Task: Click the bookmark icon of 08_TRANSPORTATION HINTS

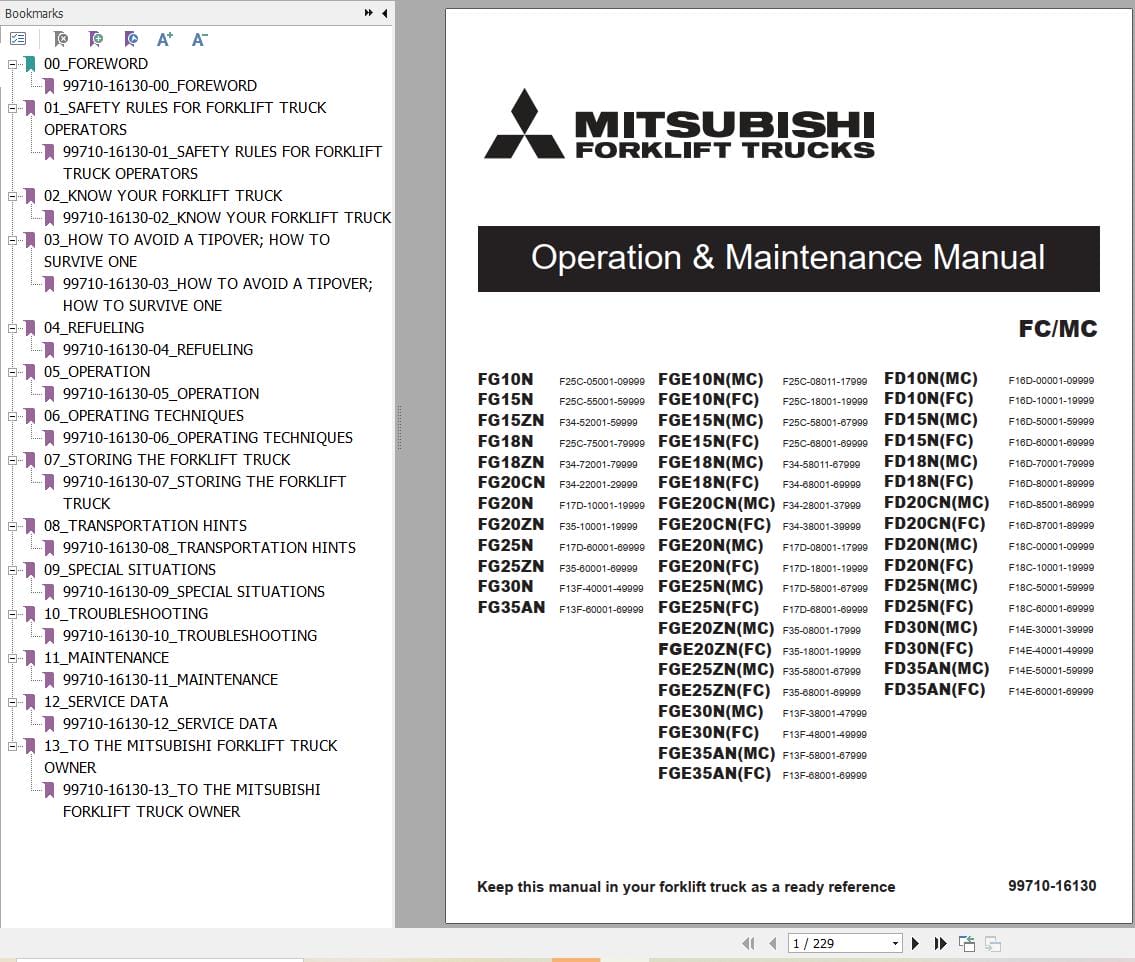Action: [30, 526]
